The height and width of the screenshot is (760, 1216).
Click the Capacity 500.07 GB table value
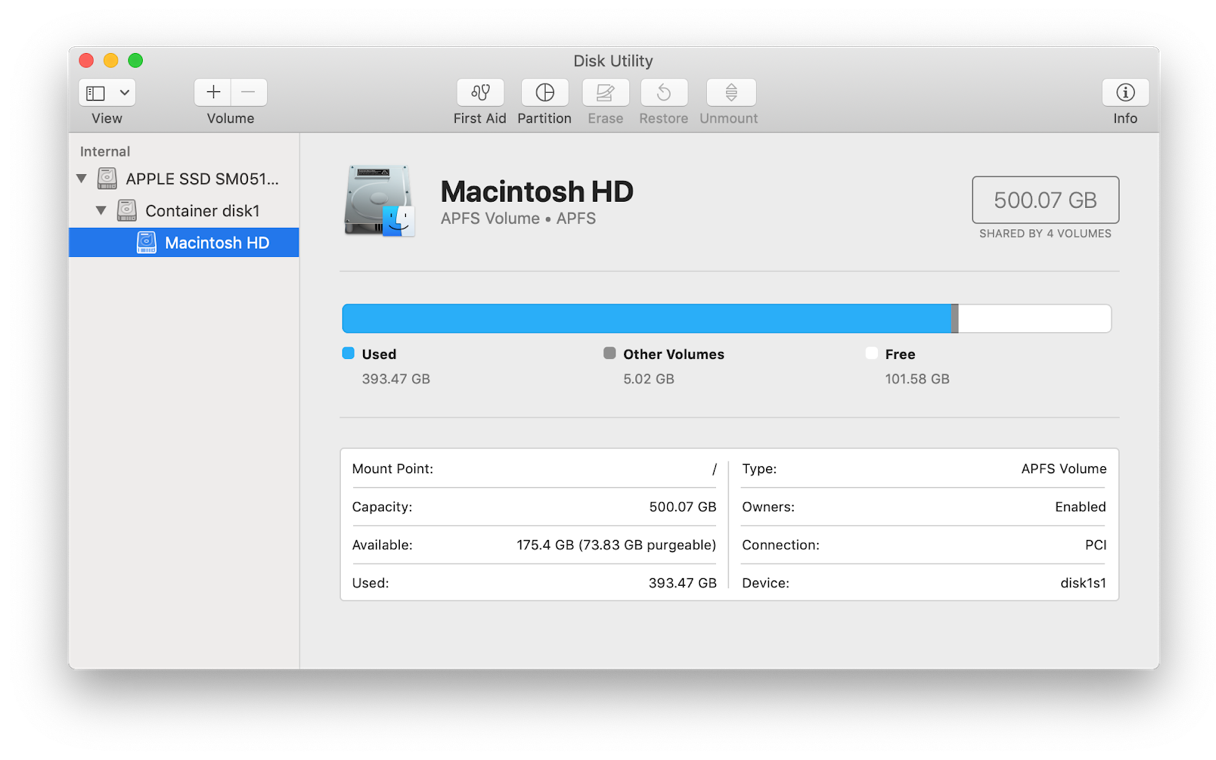683,507
